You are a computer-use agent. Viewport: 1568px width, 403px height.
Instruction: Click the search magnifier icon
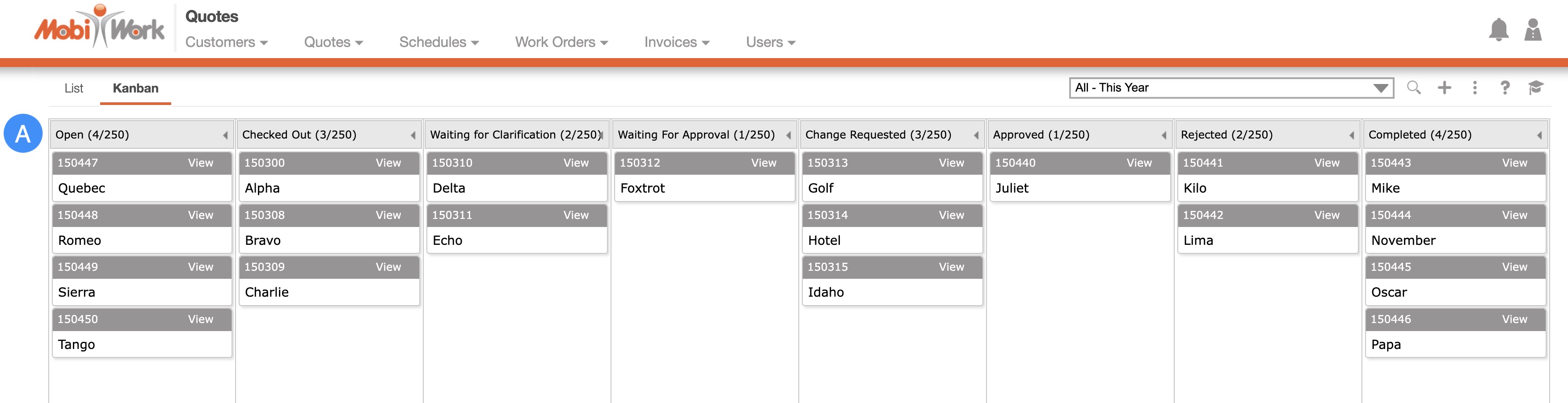point(1413,88)
